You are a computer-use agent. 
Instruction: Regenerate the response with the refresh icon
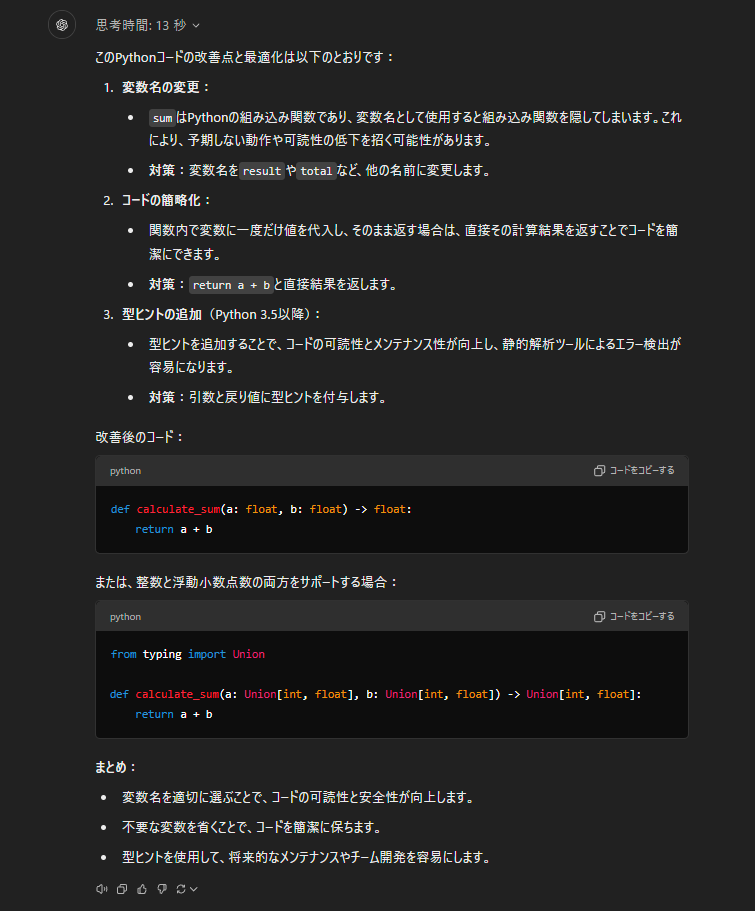(181, 888)
